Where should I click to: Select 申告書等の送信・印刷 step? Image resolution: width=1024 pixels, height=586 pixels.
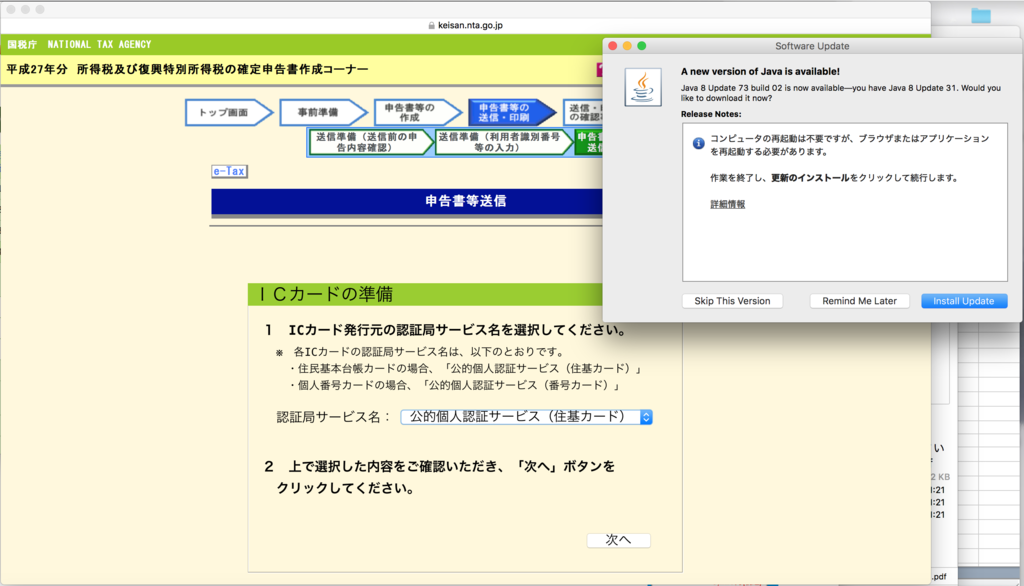(x=512, y=112)
